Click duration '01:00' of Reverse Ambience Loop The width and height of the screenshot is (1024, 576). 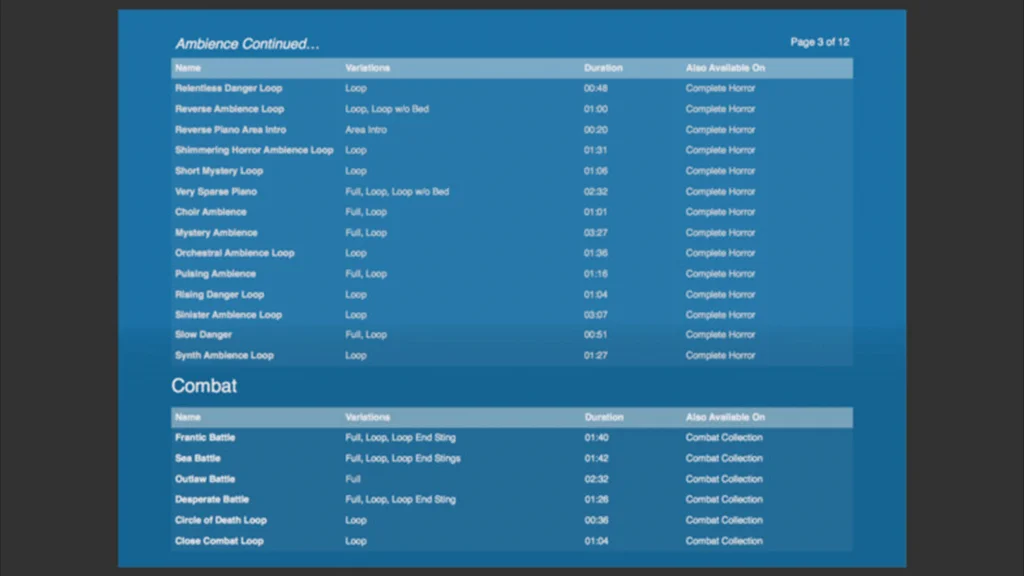point(596,109)
